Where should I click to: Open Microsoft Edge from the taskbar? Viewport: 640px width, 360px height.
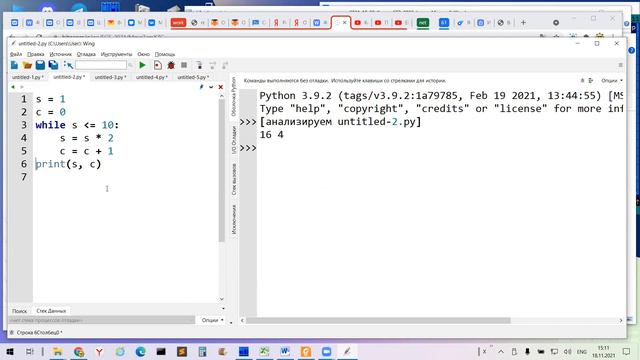click(x=140, y=351)
